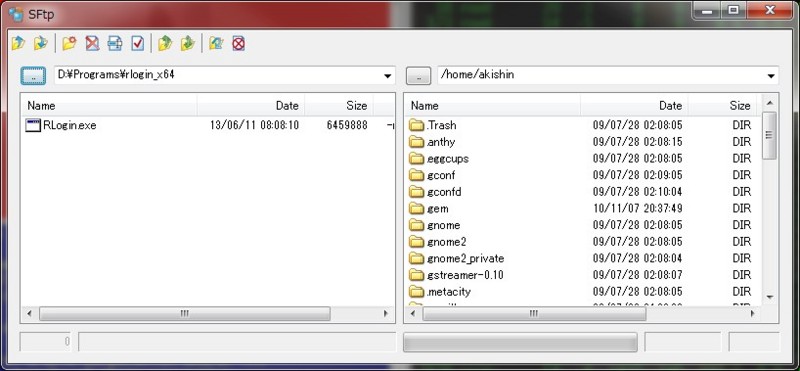Click the red circled X abort icon
This screenshot has width=800, height=371.
click(x=238, y=43)
